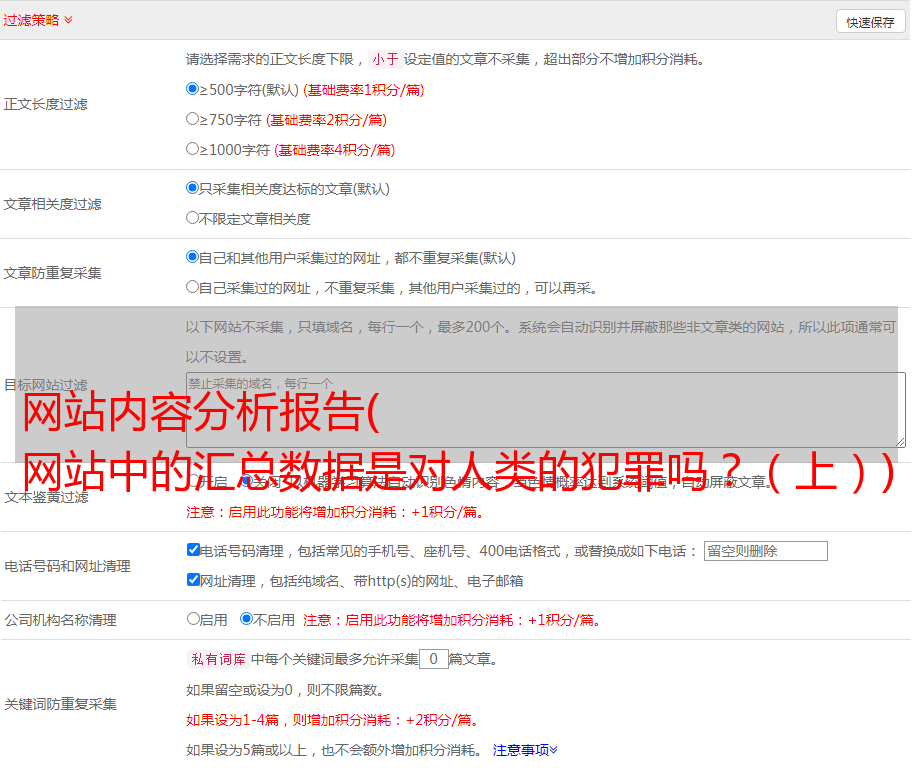Click the 快速保存 button
Screen dimensions: 912x768
870,22
